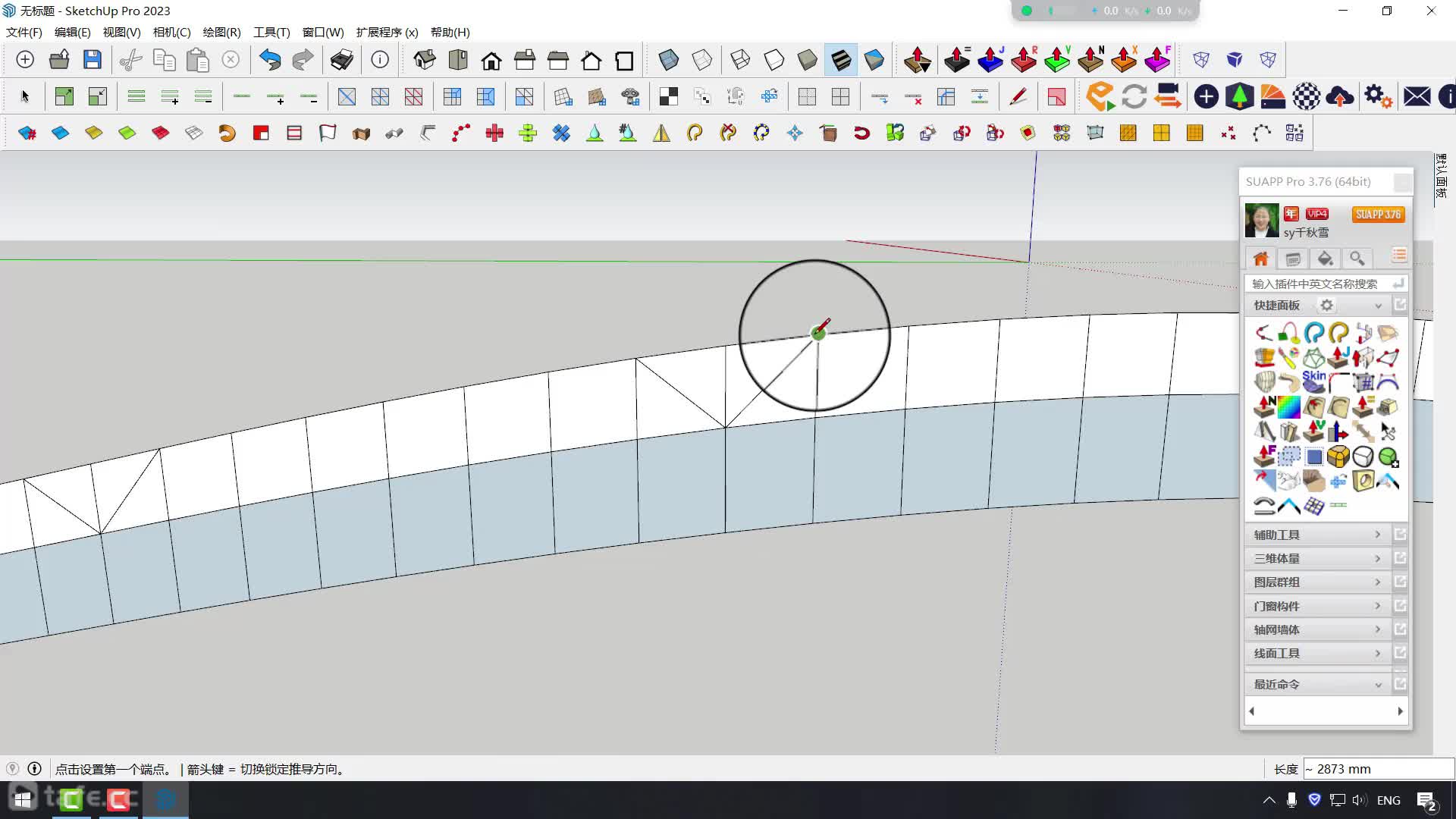Image resolution: width=1456 pixels, height=819 pixels.
Task: Click the cloud upload icon
Action: coord(1340,96)
